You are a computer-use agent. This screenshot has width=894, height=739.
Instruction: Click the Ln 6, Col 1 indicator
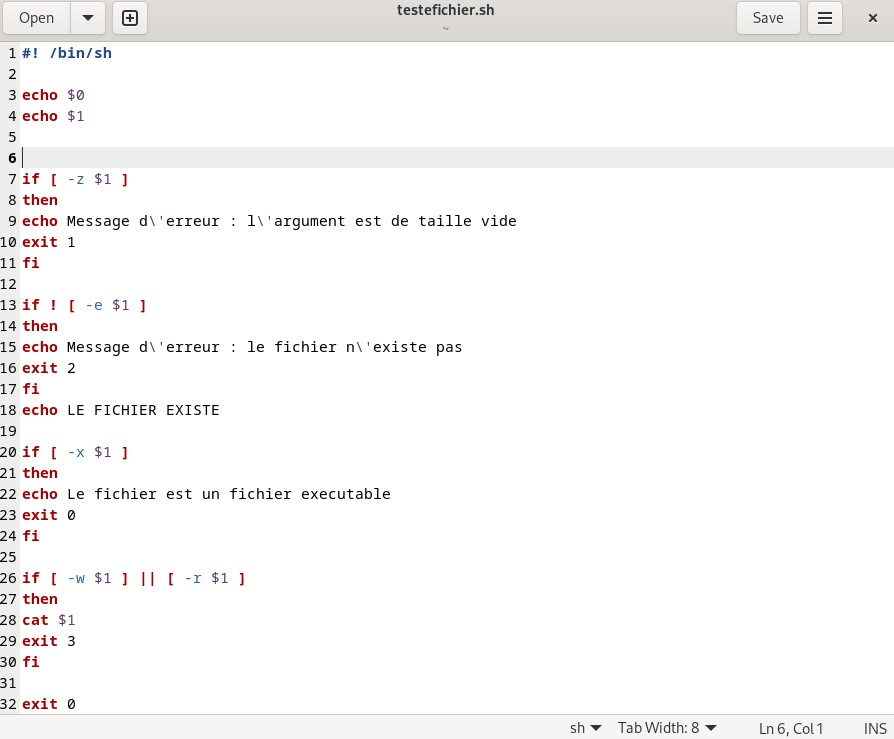[791, 728]
